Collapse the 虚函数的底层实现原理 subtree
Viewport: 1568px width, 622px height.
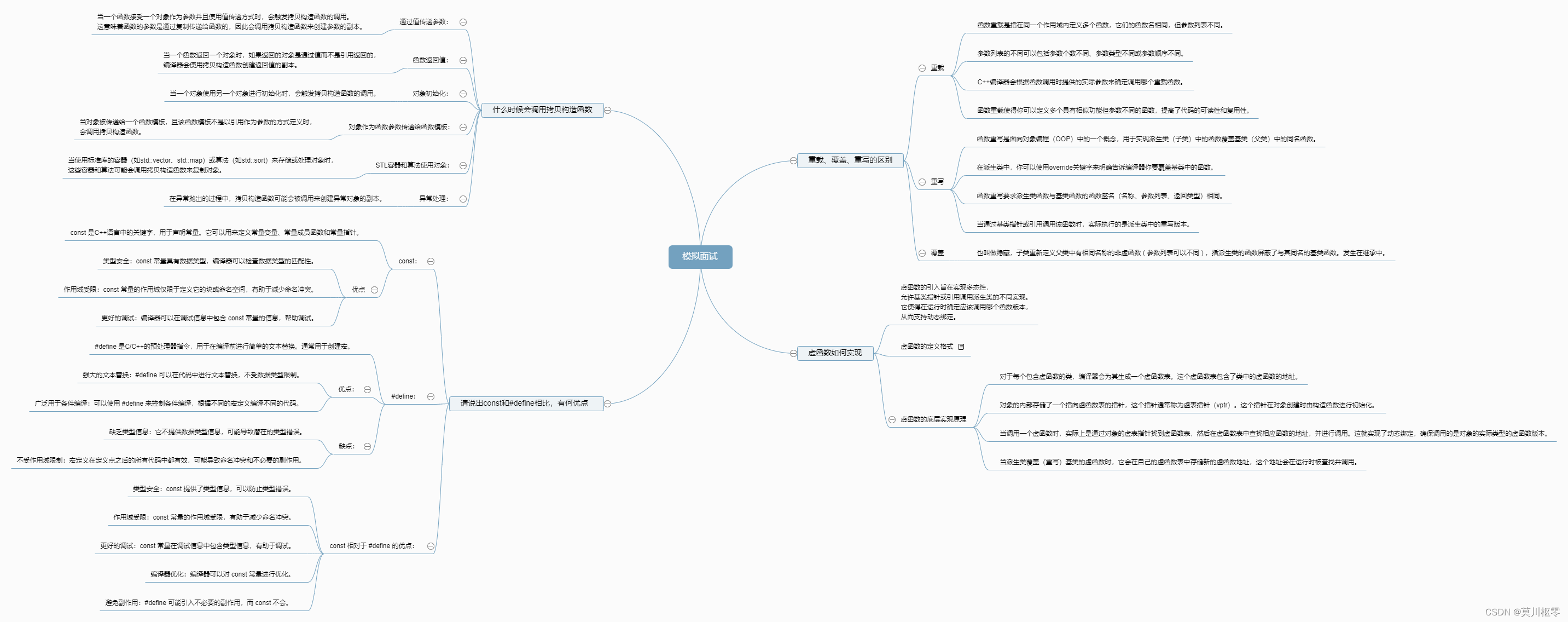tap(892, 420)
